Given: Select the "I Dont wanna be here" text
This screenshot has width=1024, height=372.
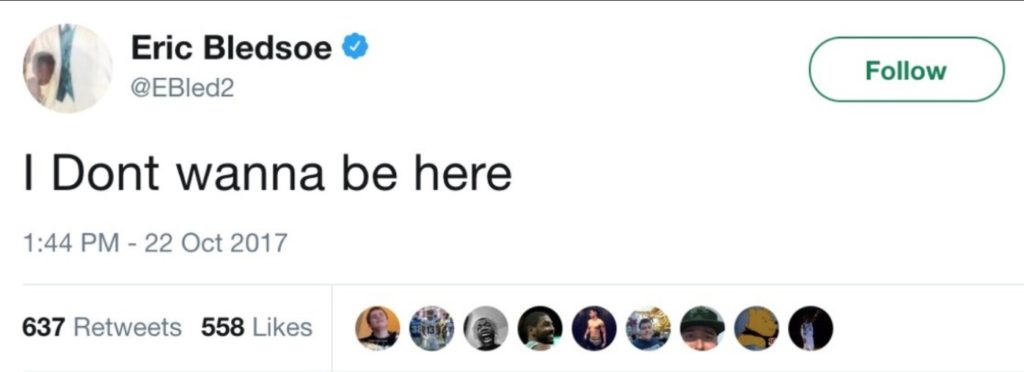Looking at the screenshot, I should (267, 173).
